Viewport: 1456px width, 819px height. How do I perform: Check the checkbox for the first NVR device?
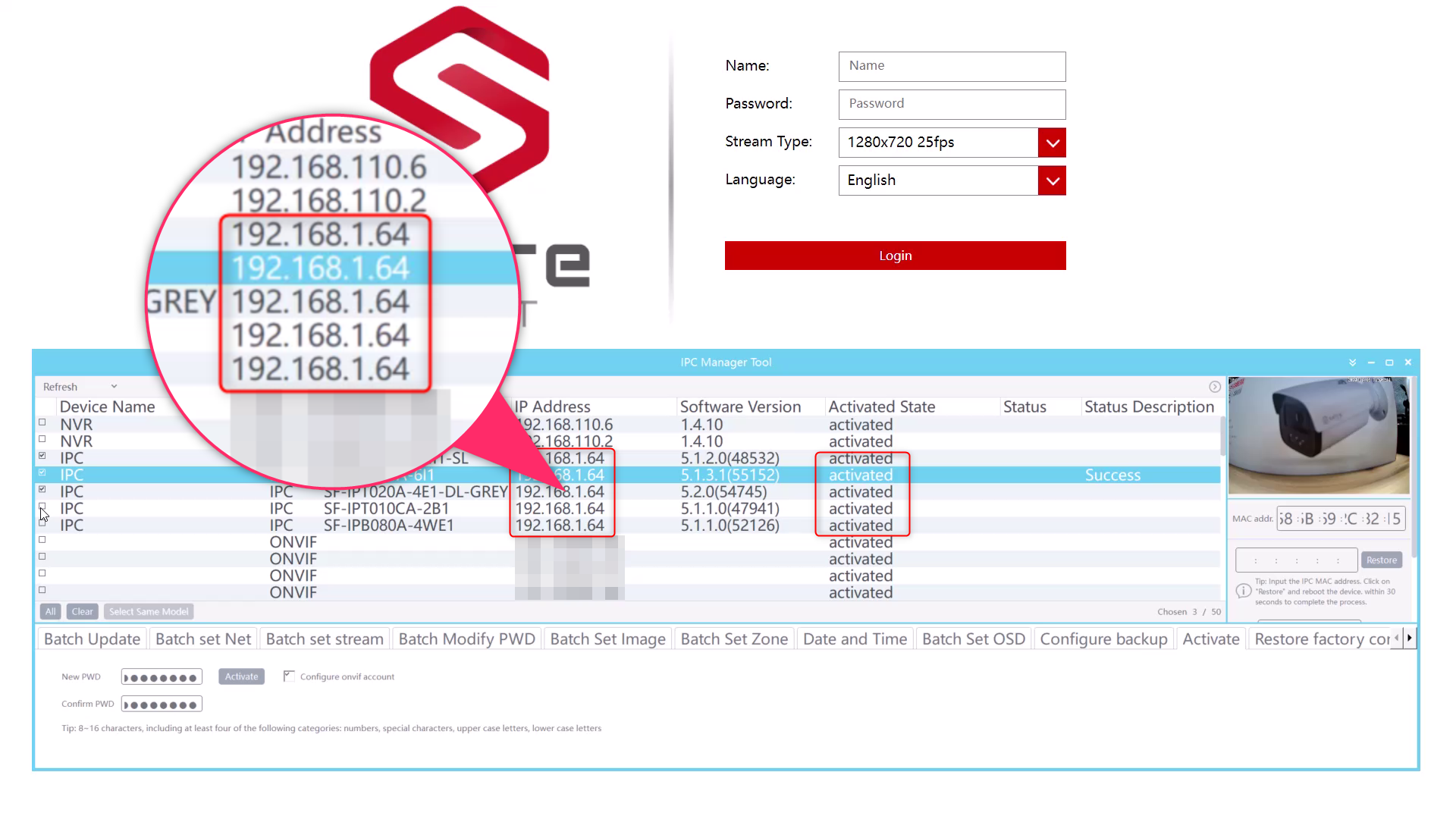pyautogui.click(x=42, y=422)
